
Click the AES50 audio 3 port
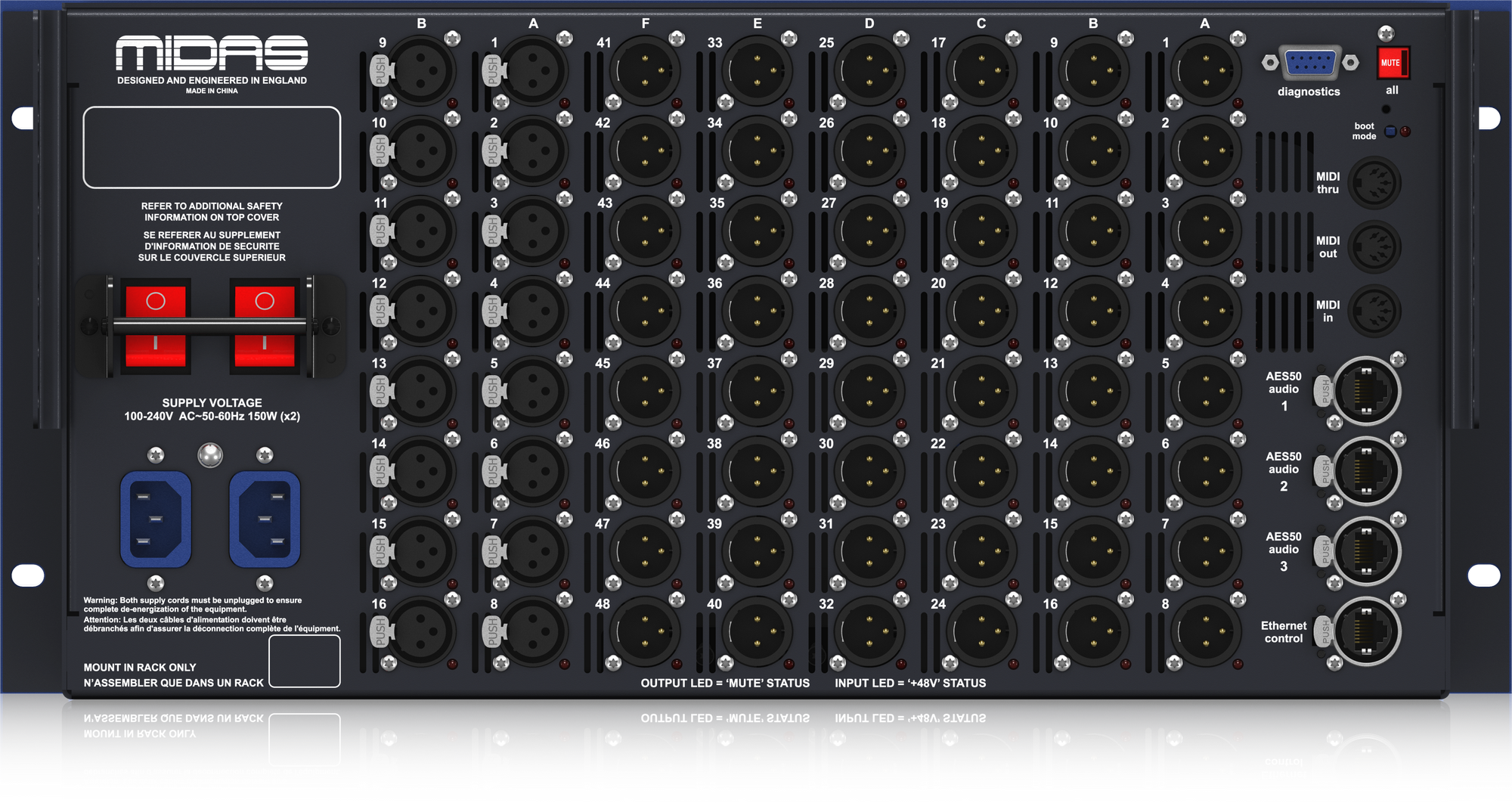1366,551
